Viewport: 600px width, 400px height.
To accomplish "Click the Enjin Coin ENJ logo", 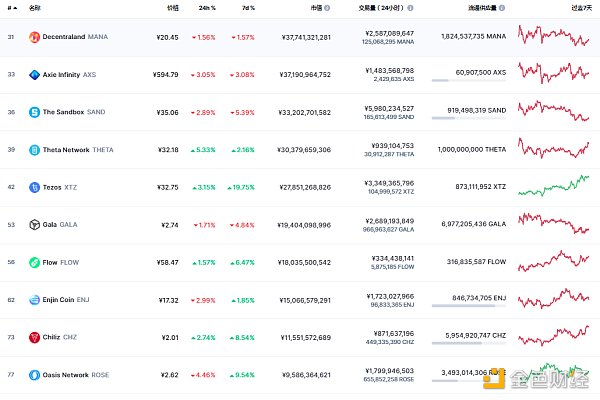I will (34, 300).
